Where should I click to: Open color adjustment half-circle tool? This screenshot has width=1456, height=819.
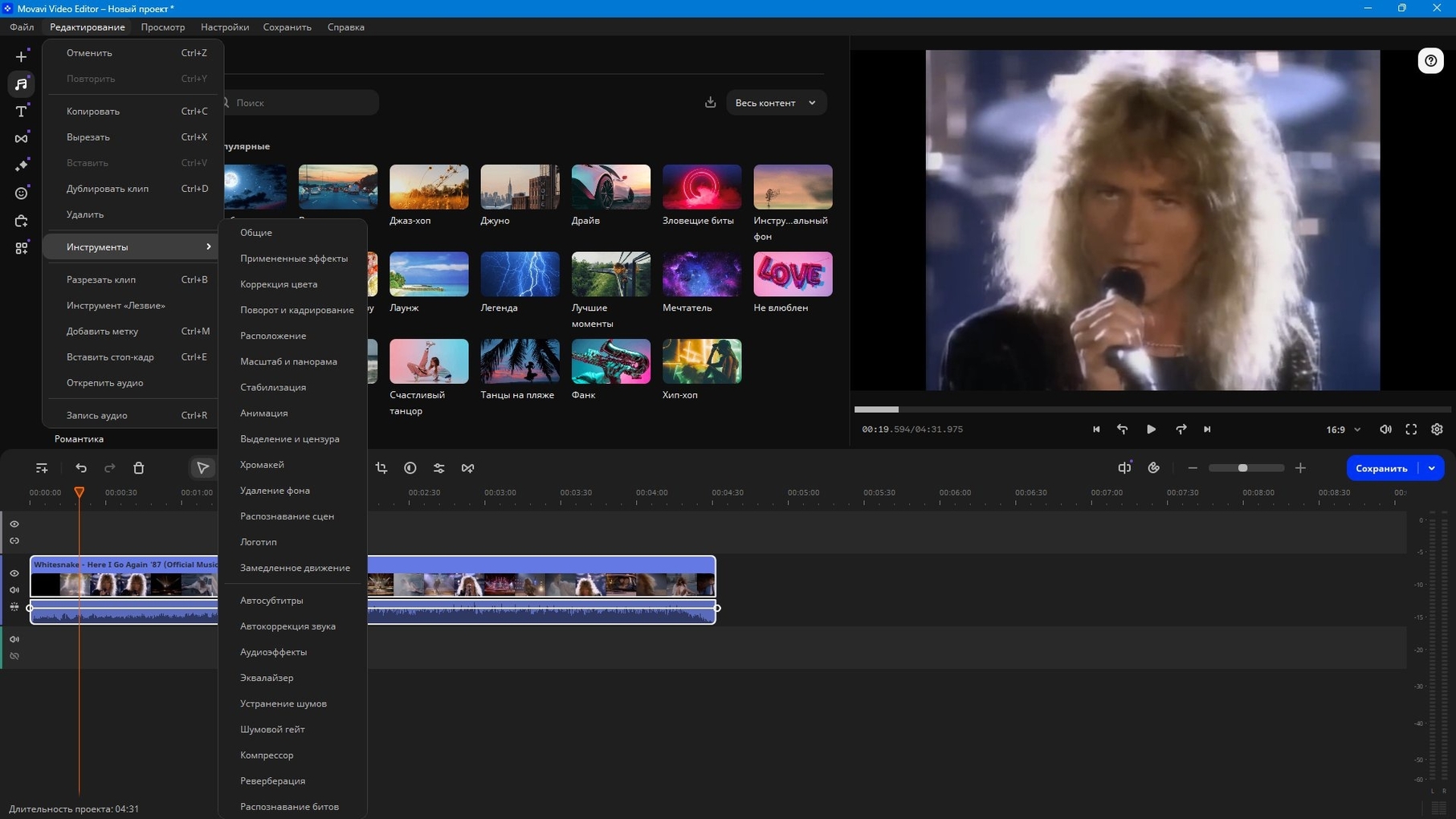[410, 468]
